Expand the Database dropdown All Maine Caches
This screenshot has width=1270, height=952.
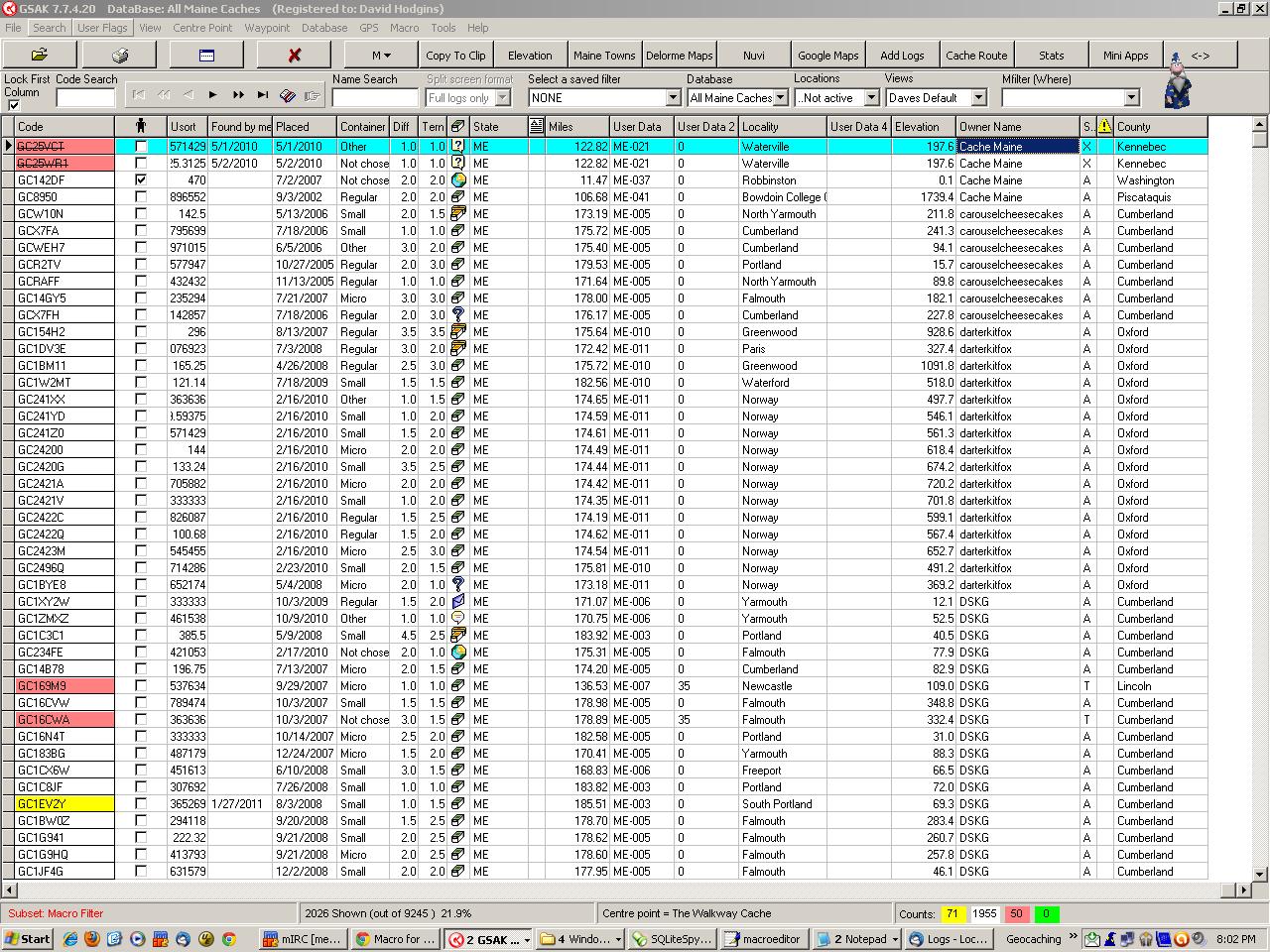tap(781, 98)
